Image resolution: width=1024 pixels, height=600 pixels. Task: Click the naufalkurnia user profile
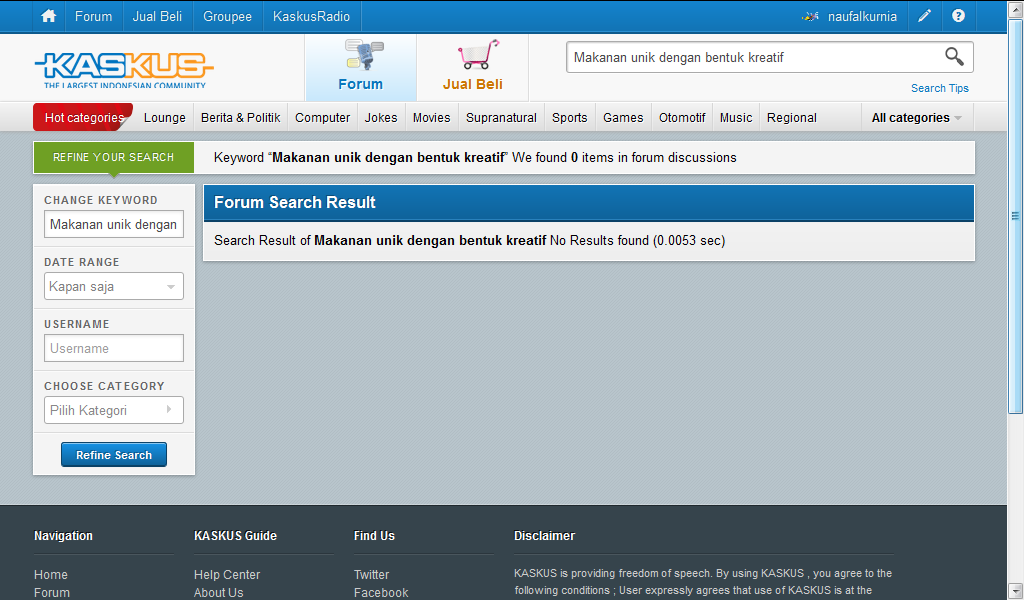pyautogui.click(x=851, y=16)
